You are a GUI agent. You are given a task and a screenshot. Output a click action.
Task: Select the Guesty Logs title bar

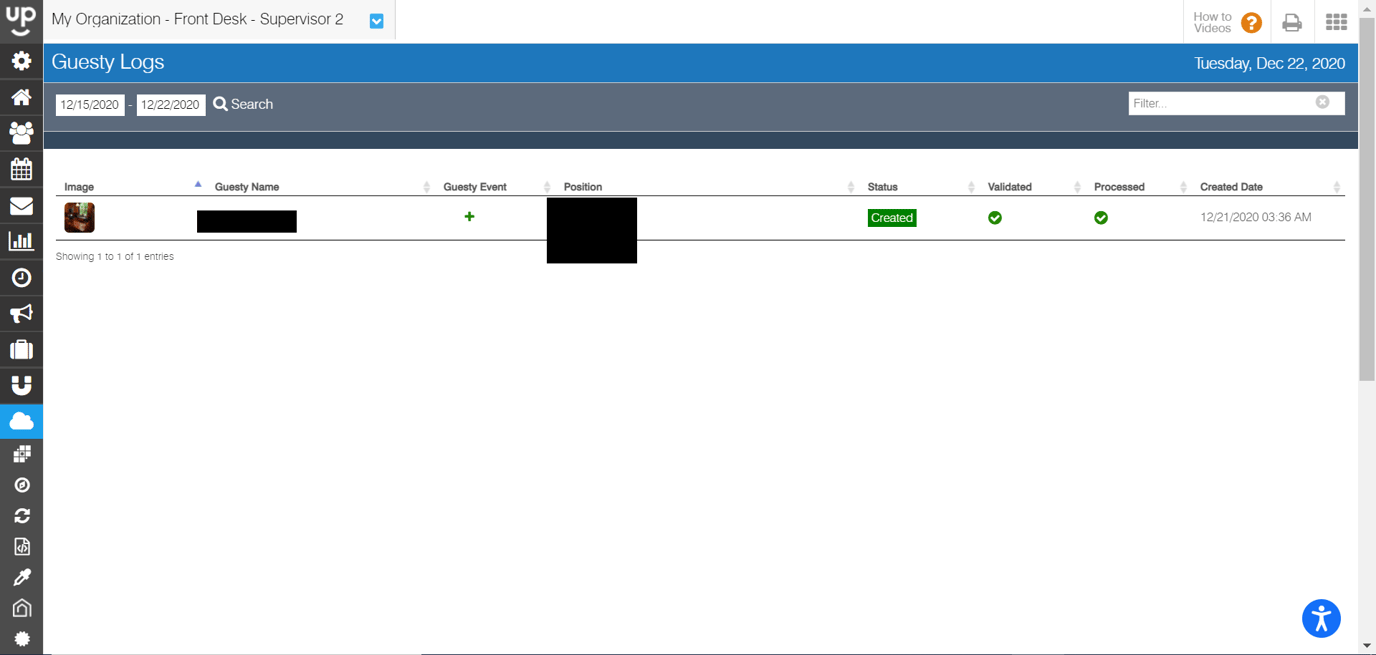point(107,62)
